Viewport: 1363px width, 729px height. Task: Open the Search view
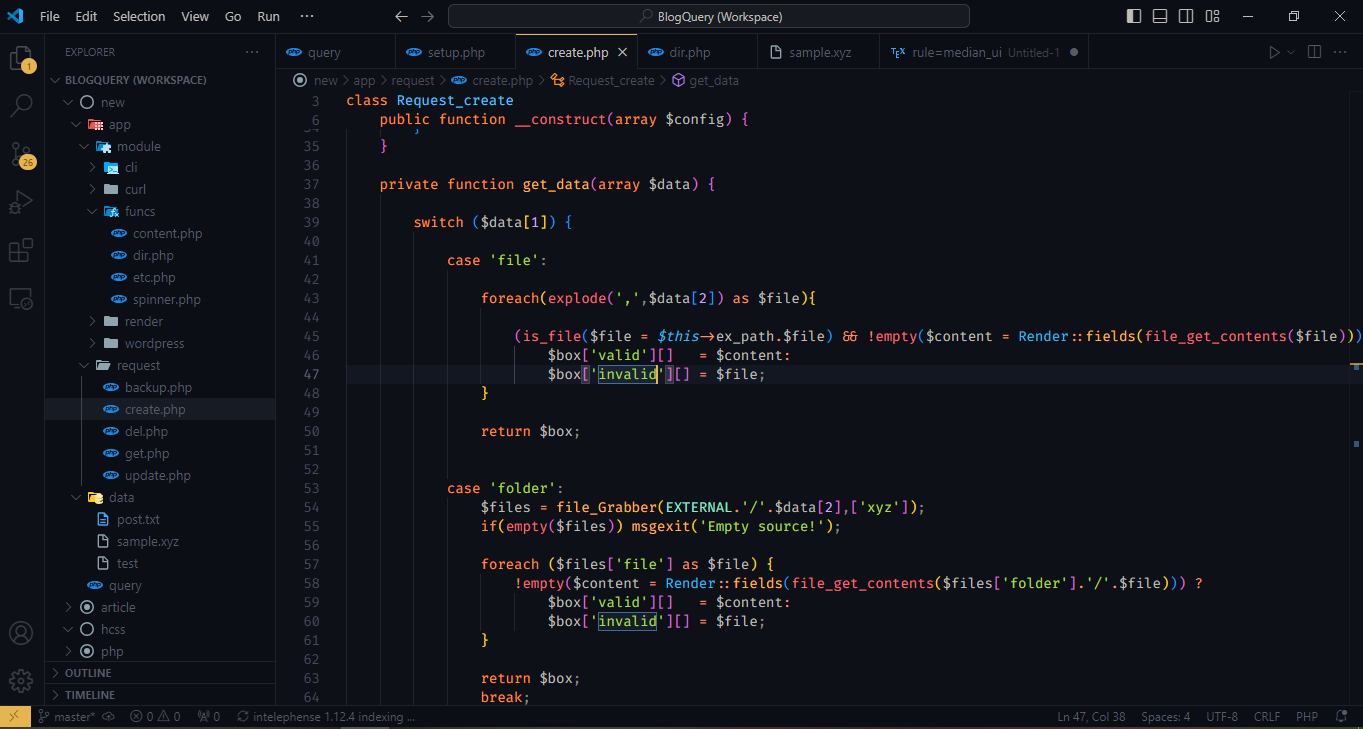pos(21,105)
